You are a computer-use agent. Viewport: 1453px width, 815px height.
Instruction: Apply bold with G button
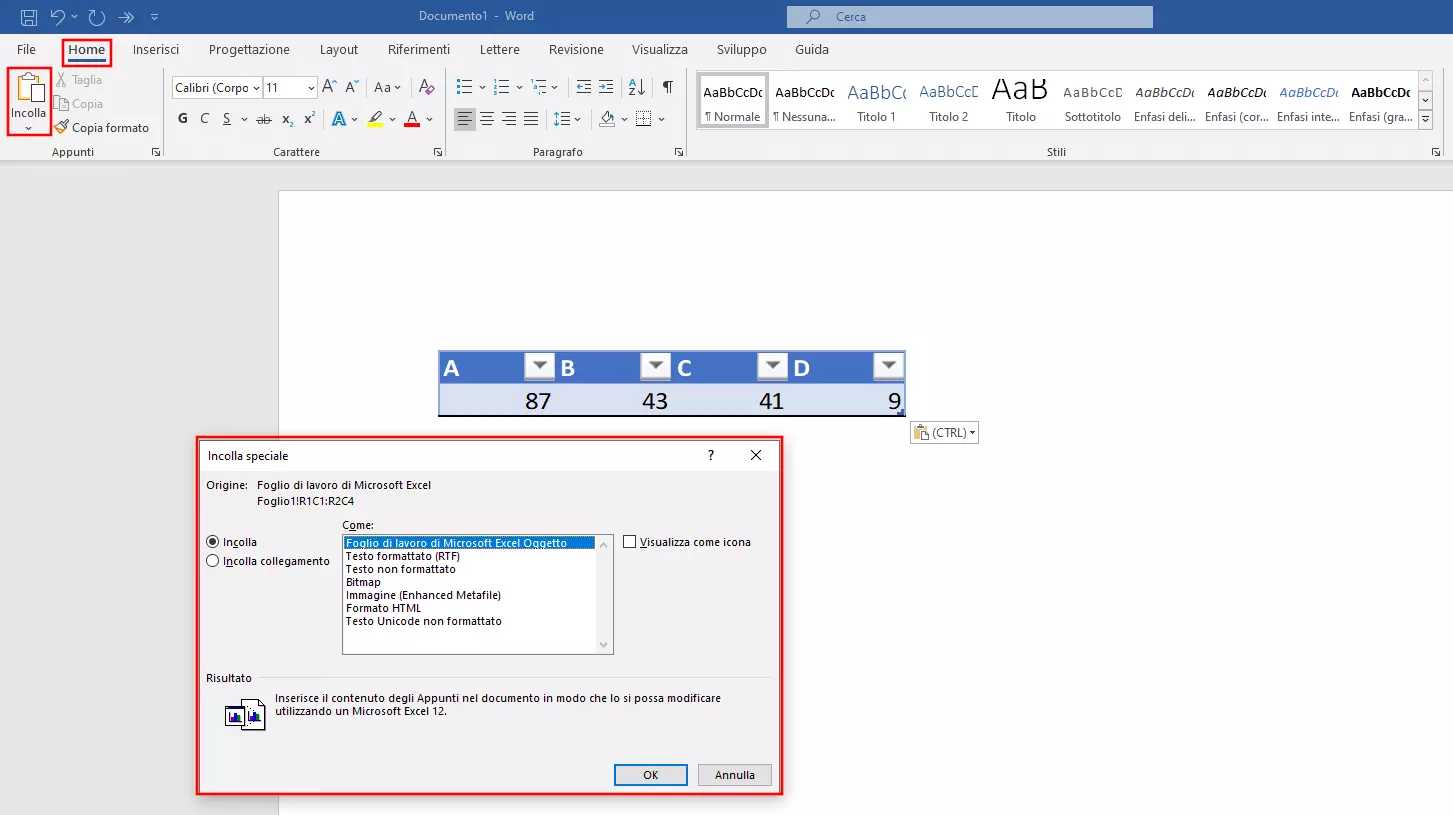[183, 119]
